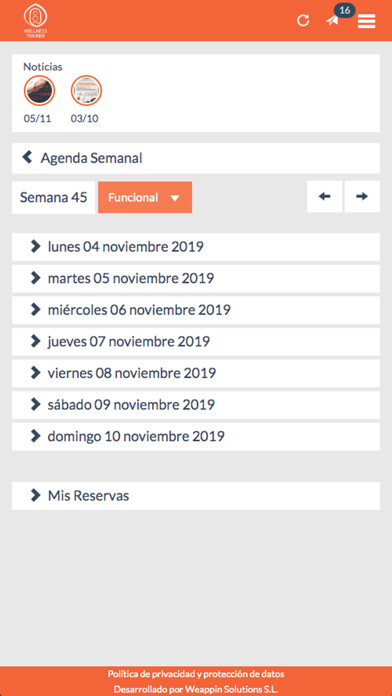Viewport: 392px width, 696px height.
Task: Open Política de privacidad link
Action: [x=196, y=674]
